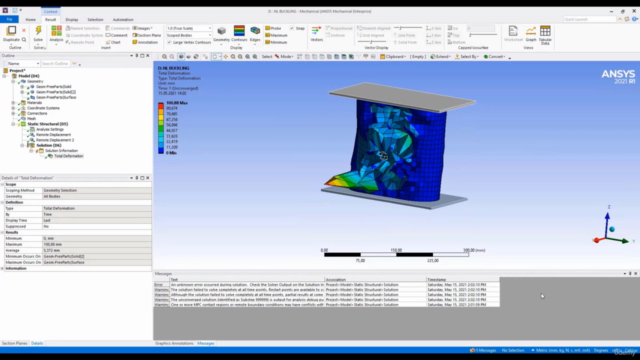Select Remote Displacement 2 tree item

[x=55, y=140]
